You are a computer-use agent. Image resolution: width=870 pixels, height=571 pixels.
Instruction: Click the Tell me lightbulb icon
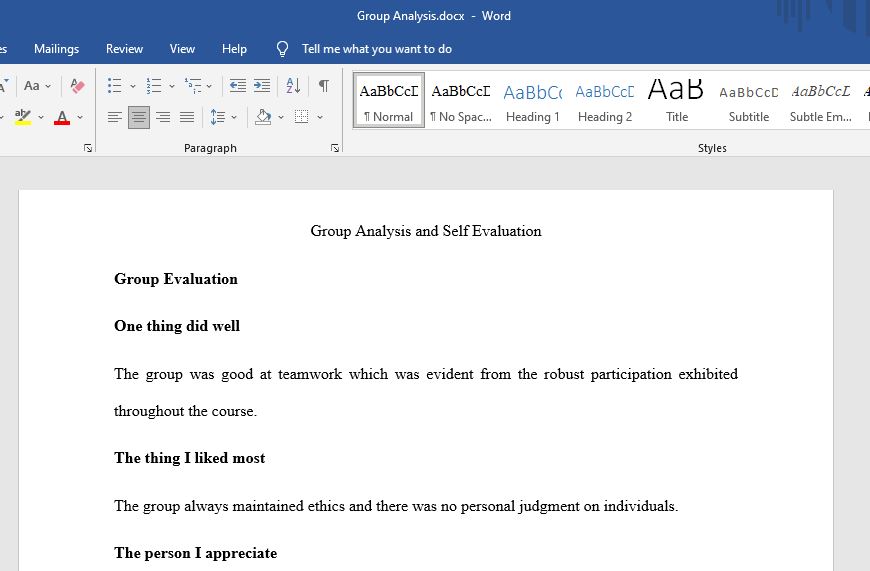click(282, 49)
